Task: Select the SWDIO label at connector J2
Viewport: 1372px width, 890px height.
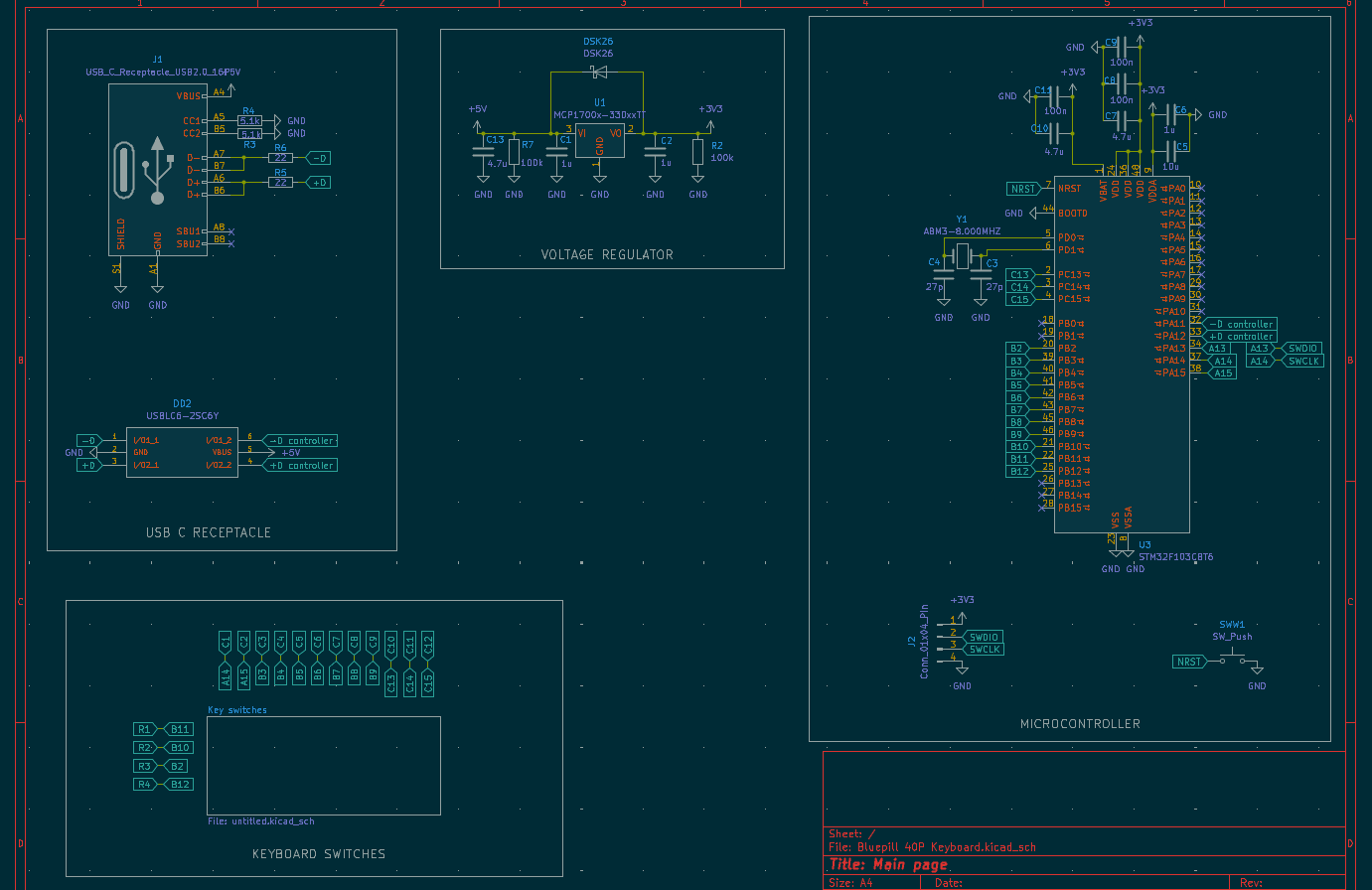Action: click(984, 638)
